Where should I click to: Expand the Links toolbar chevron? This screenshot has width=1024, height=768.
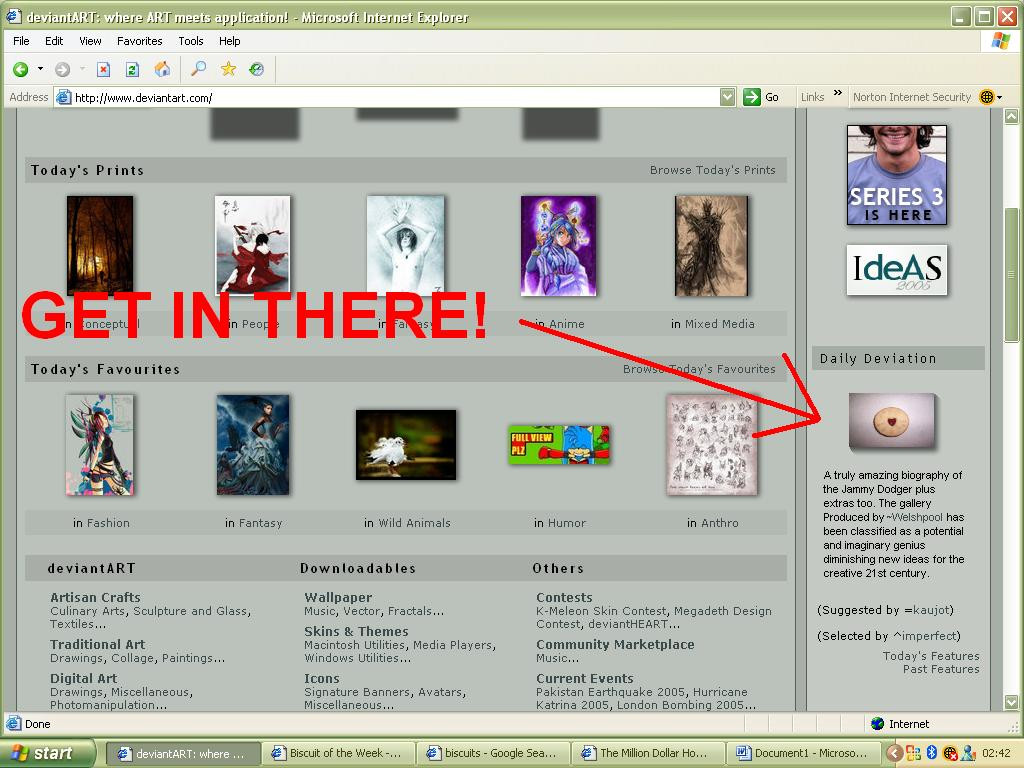tap(837, 93)
